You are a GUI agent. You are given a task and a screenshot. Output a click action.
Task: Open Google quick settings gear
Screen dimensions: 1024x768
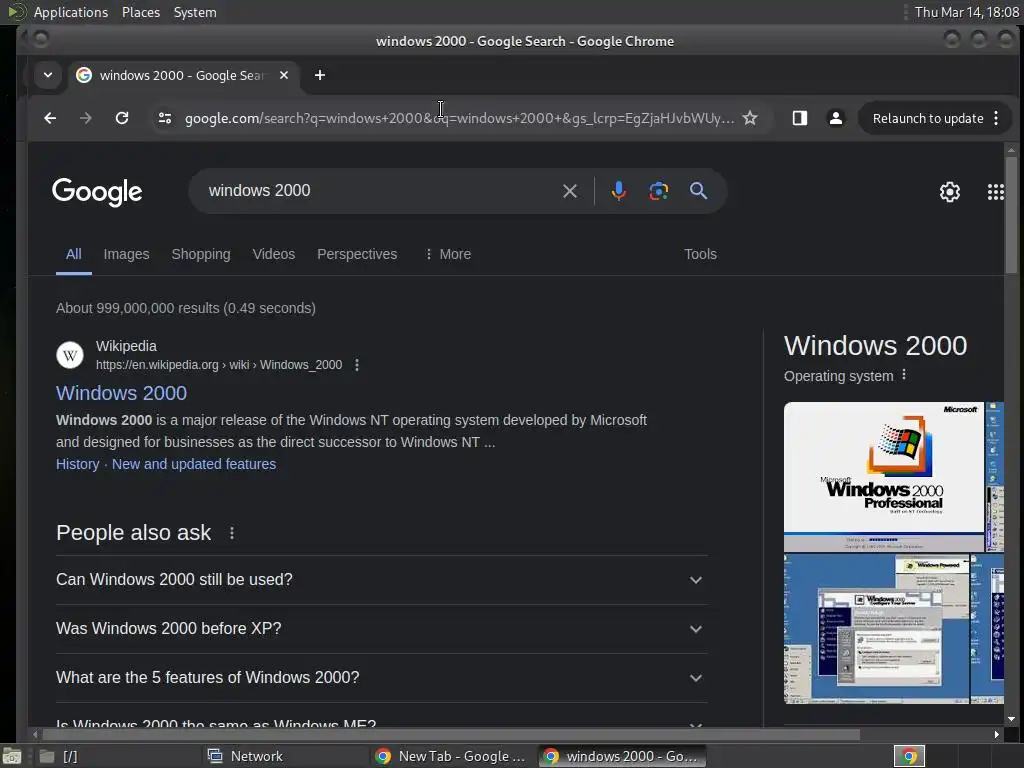point(950,191)
